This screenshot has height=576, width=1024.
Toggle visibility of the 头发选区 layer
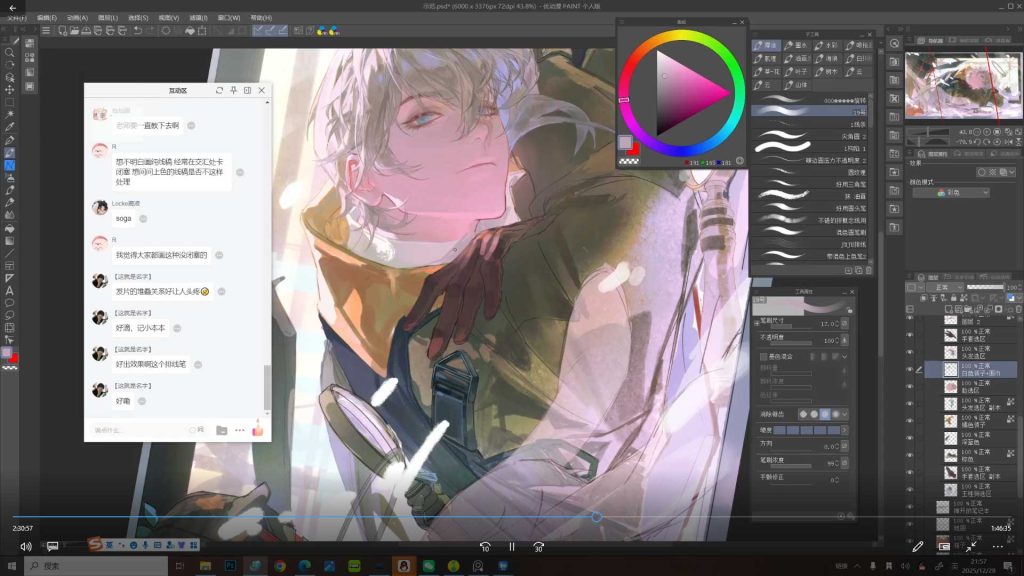click(910, 352)
